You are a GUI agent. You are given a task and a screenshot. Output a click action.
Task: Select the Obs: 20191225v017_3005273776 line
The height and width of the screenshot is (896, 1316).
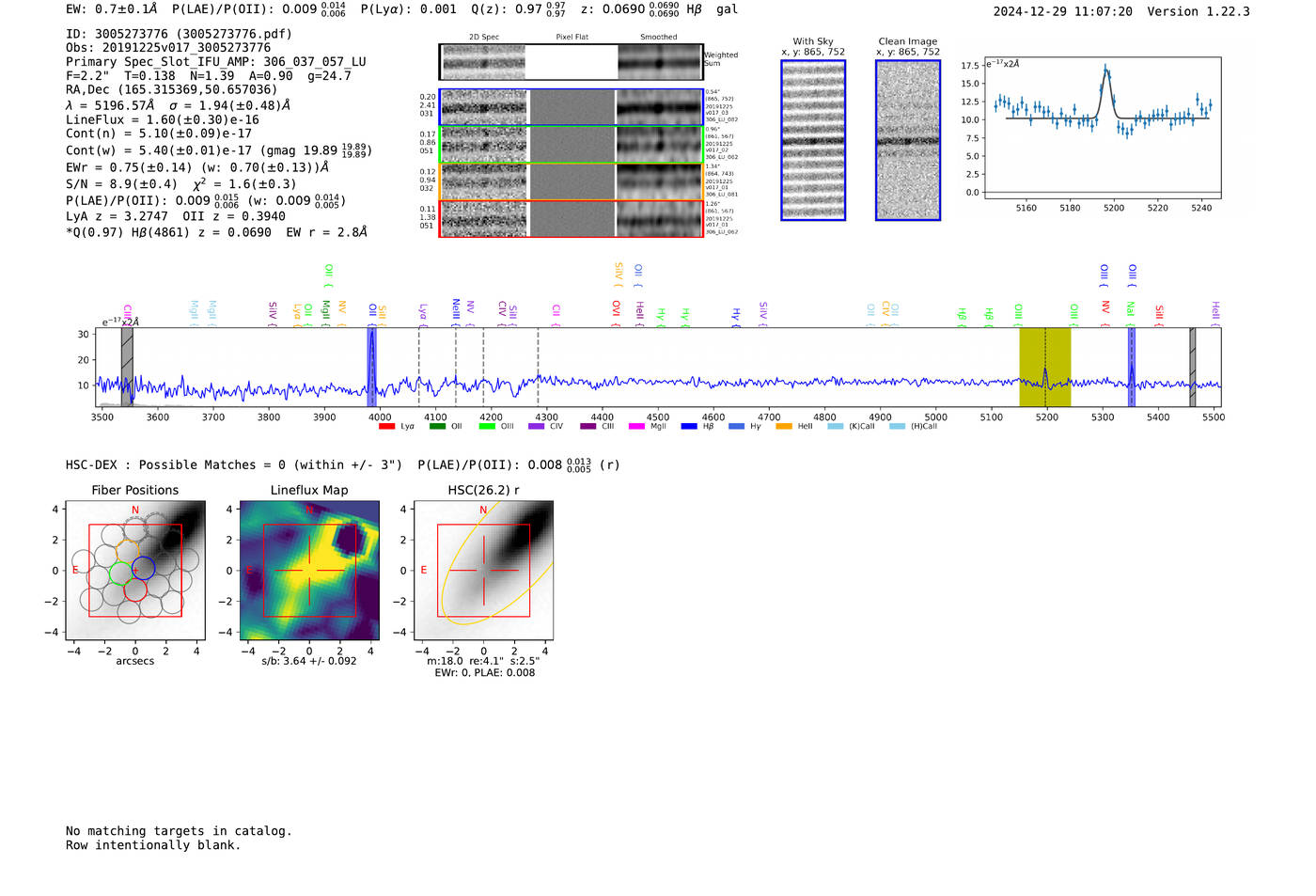[168, 48]
